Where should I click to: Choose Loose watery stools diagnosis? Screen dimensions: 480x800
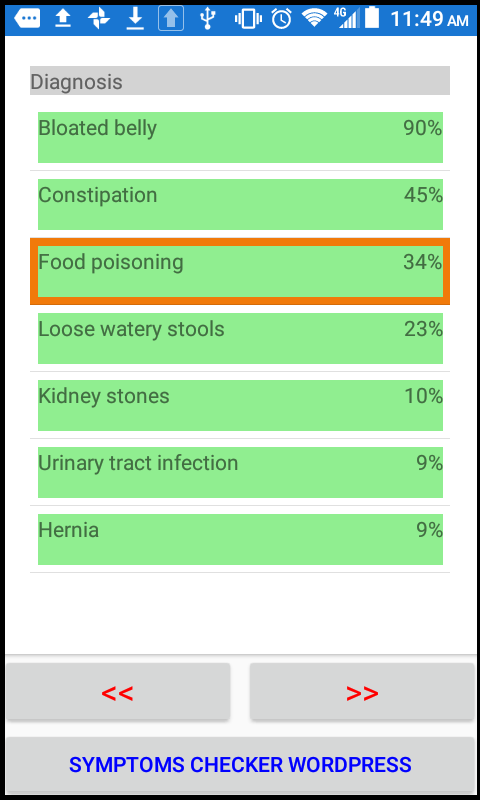[240, 338]
